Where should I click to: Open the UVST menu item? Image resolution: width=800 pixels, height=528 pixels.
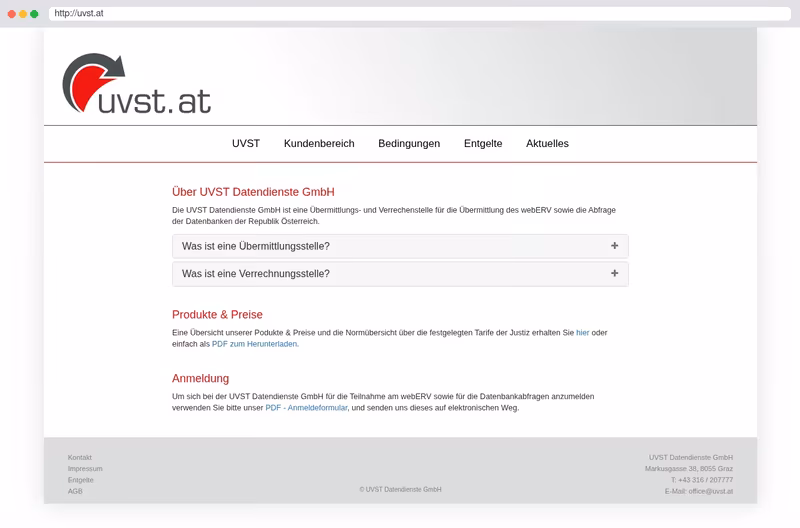tap(246, 143)
